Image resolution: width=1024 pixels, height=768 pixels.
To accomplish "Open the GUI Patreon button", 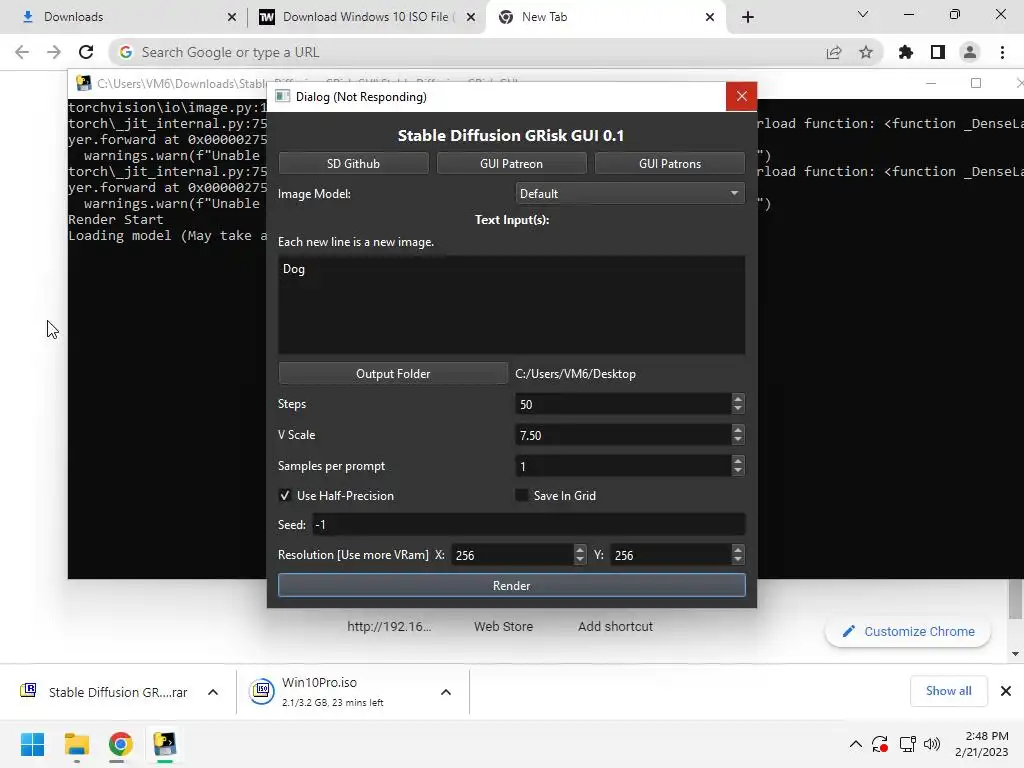I will (511, 163).
